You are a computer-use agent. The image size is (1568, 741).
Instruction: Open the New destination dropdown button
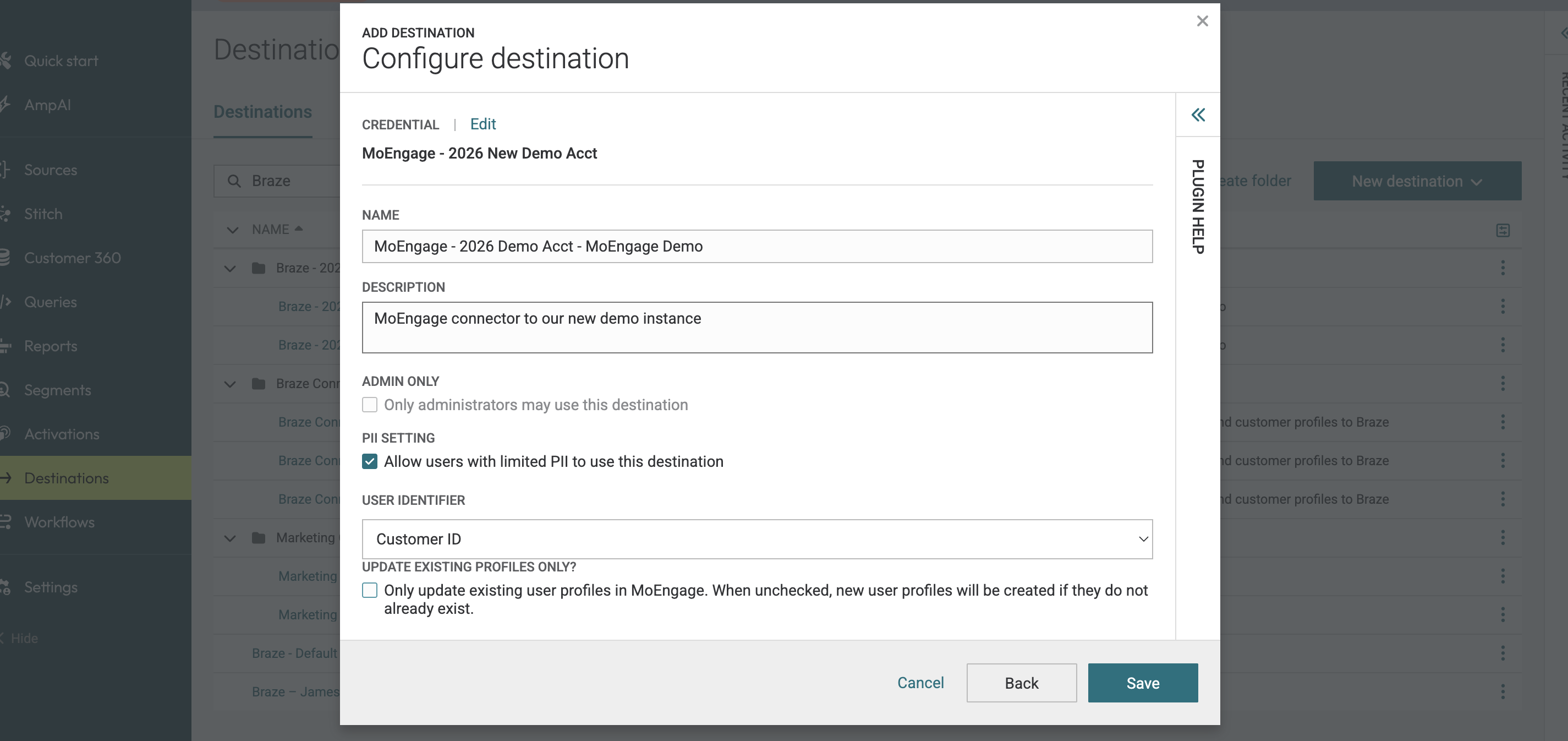1417,181
